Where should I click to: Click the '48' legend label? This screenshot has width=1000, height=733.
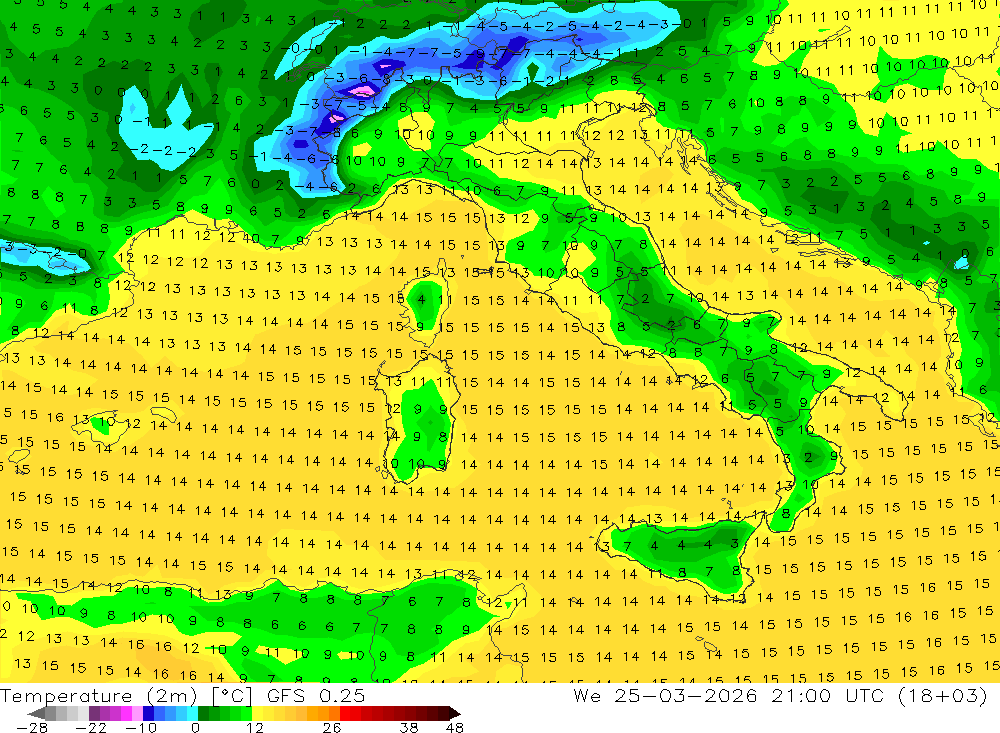(x=455, y=728)
